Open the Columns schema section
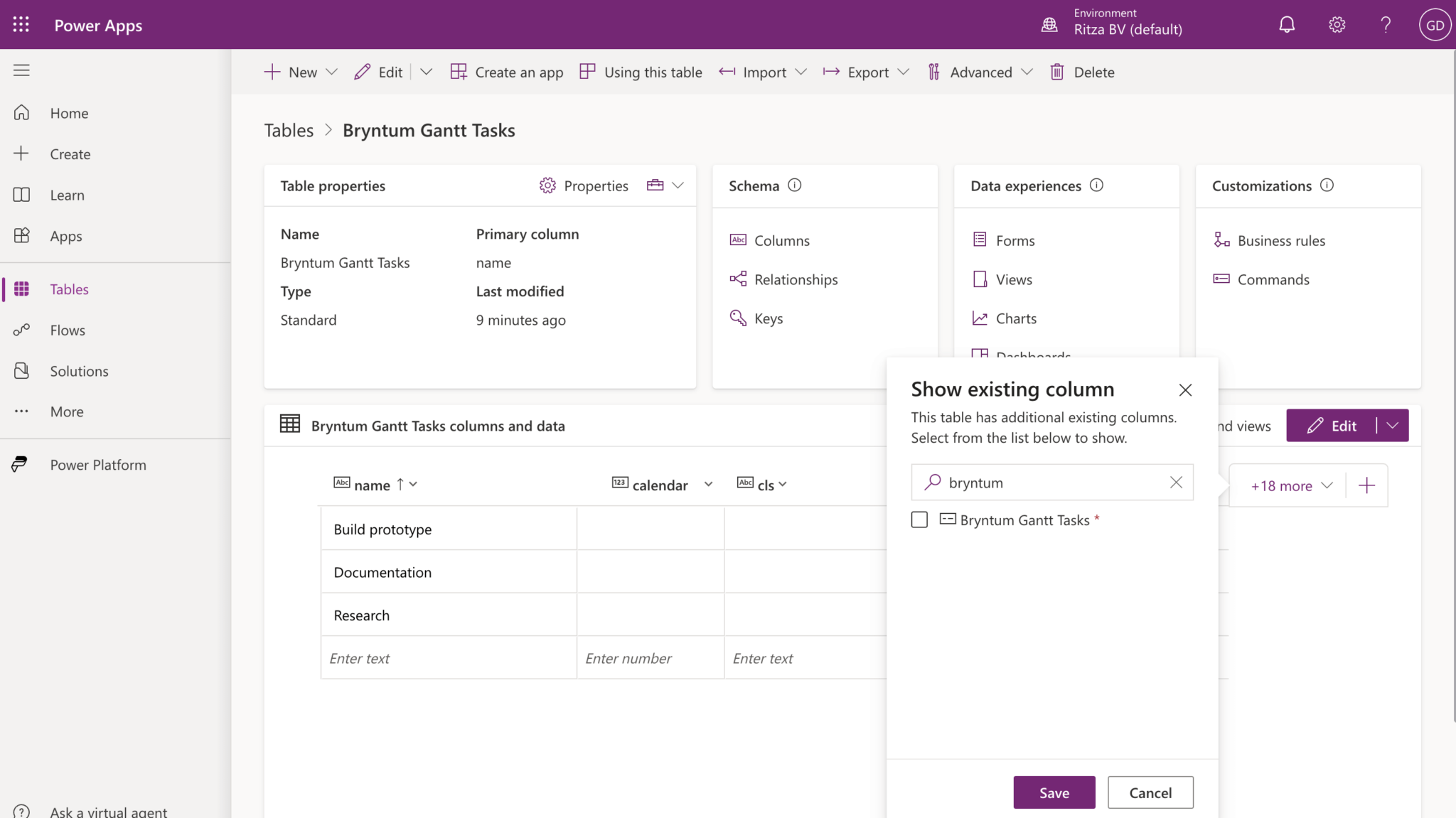This screenshot has width=1456, height=818. pyautogui.click(x=781, y=240)
